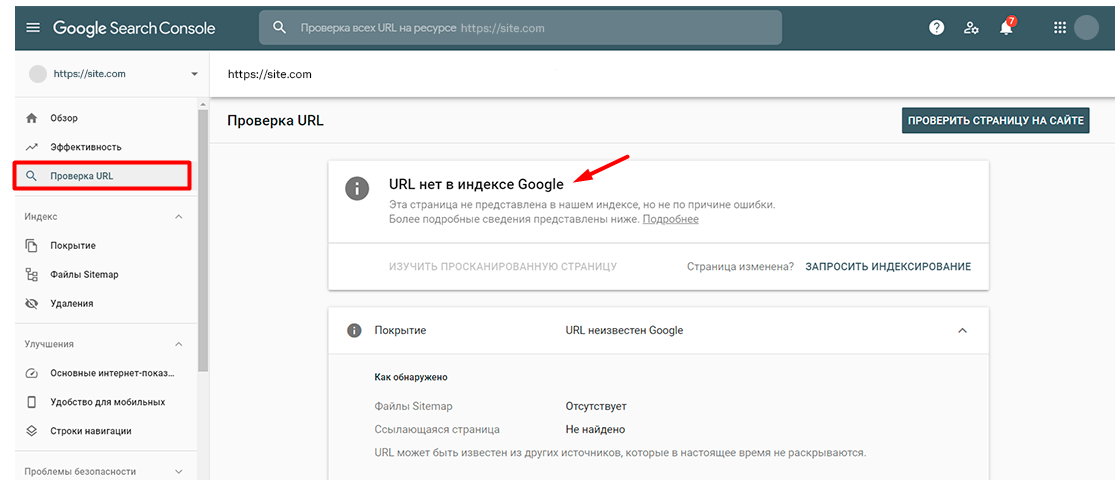Click the info icon beside Покрытие
The image size is (1115, 493).
coord(353,330)
